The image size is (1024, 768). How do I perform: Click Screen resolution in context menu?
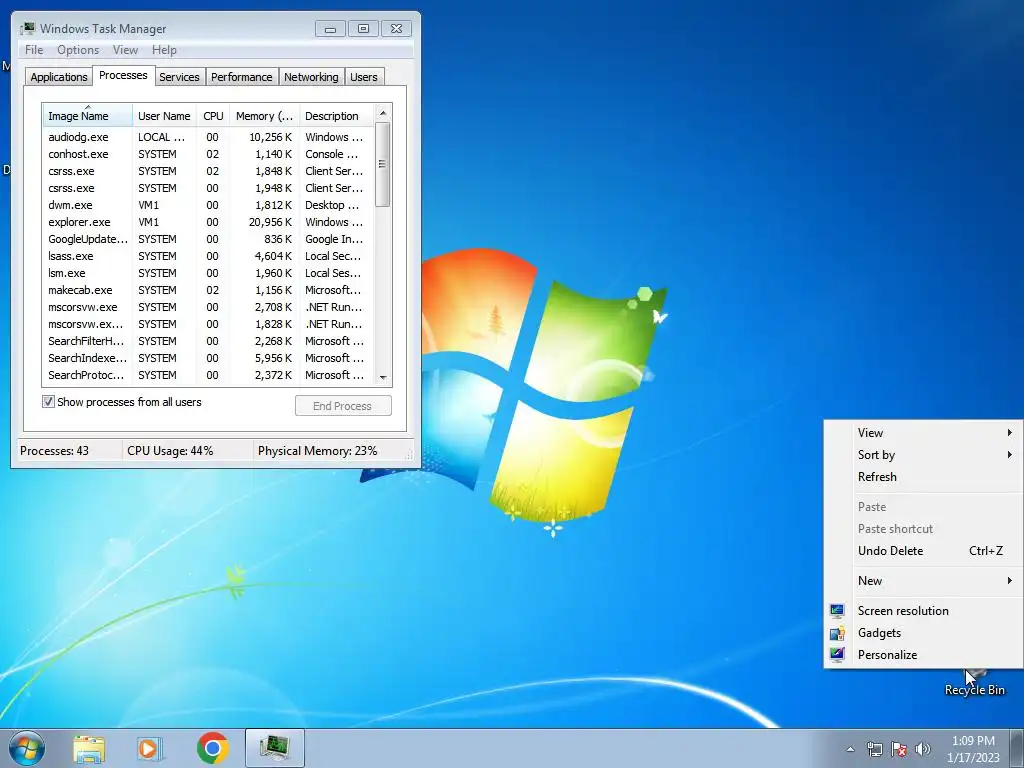coord(923,611)
